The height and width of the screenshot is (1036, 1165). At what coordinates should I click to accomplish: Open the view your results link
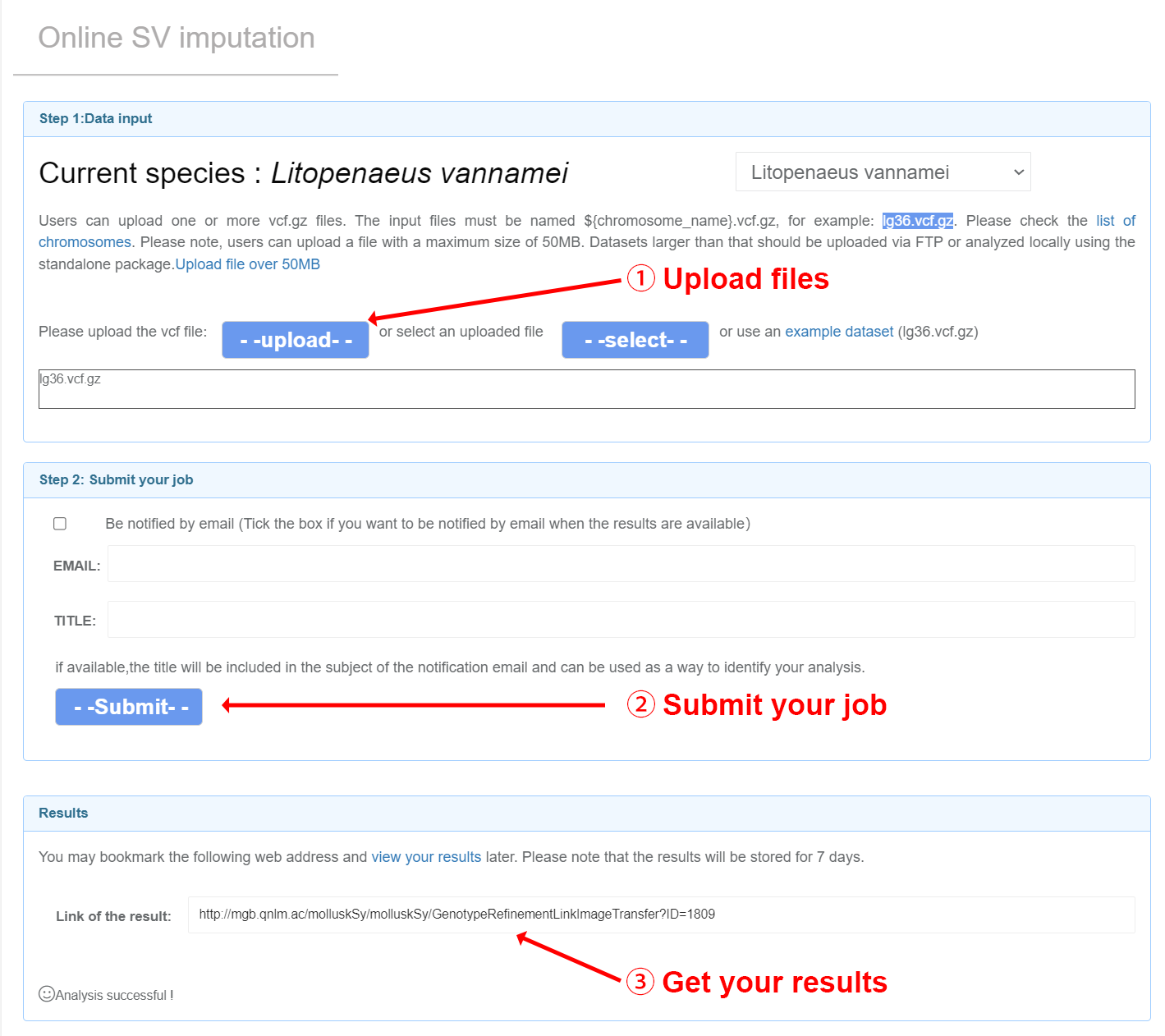tap(426, 857)
